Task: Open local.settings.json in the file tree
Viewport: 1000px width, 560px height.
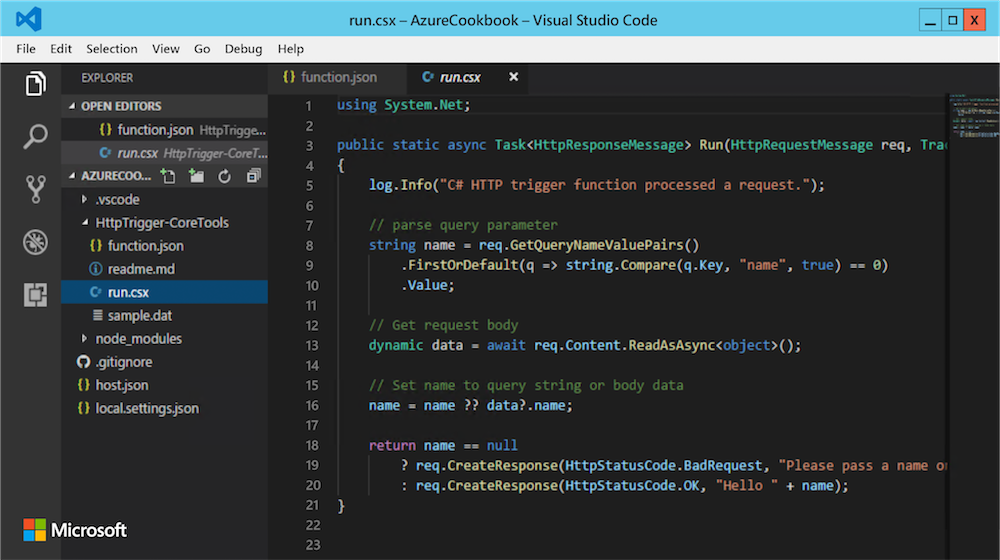Action: (x=165, y=408)
